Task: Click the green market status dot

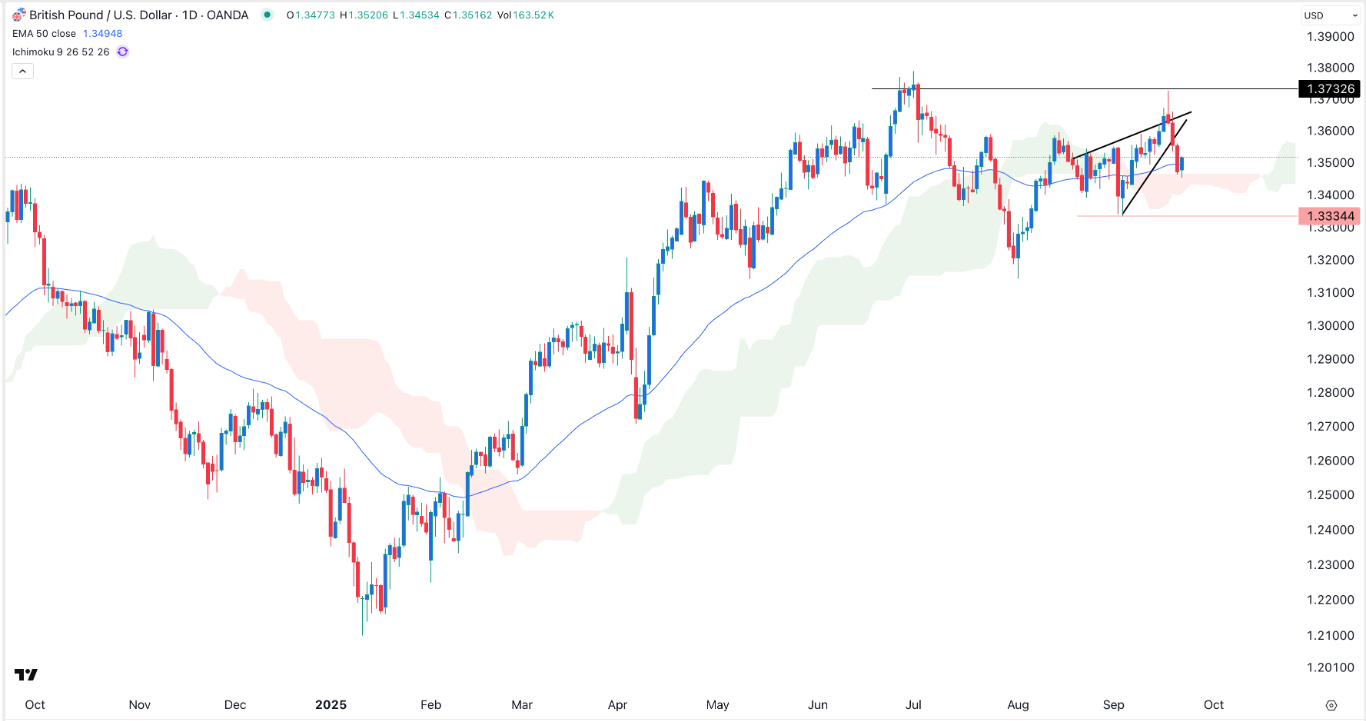Action: (266, 15)
